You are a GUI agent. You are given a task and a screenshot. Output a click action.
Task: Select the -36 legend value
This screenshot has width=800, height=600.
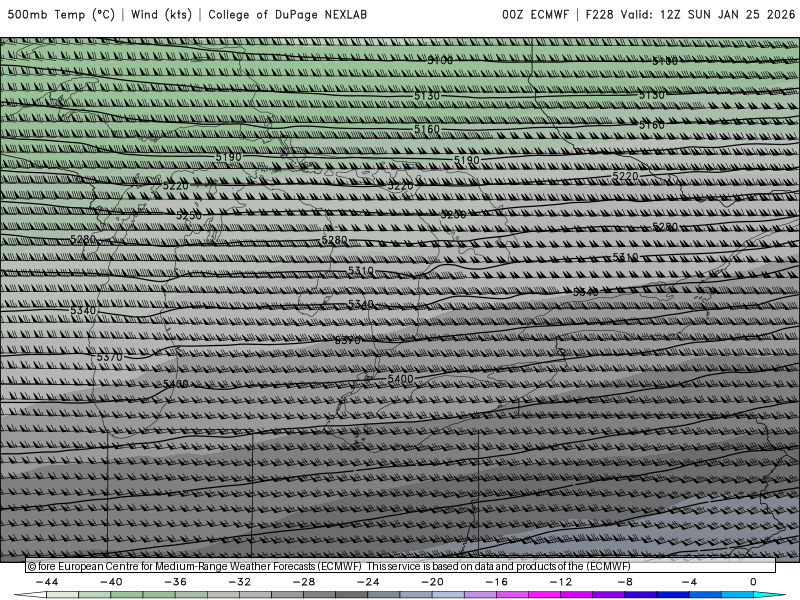pos(176,582)
